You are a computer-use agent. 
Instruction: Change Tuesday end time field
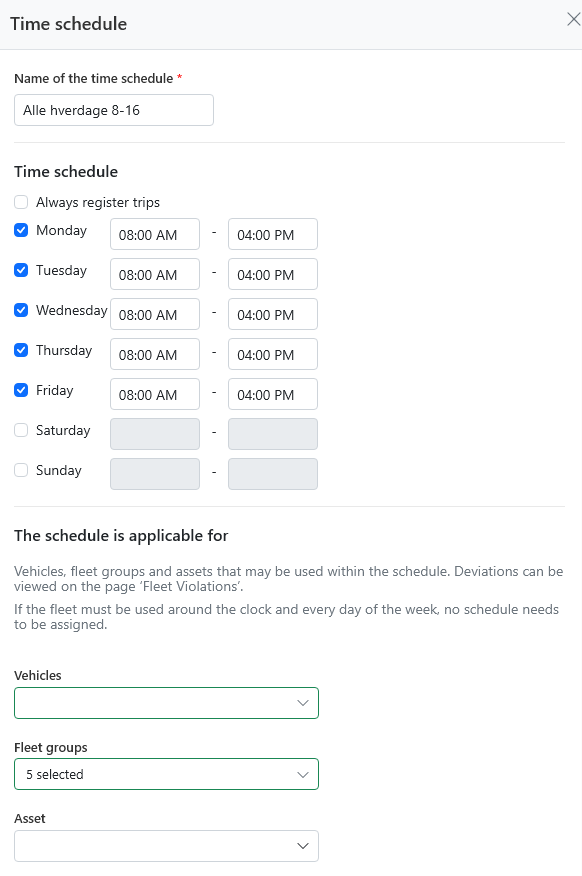pos(273,274)
